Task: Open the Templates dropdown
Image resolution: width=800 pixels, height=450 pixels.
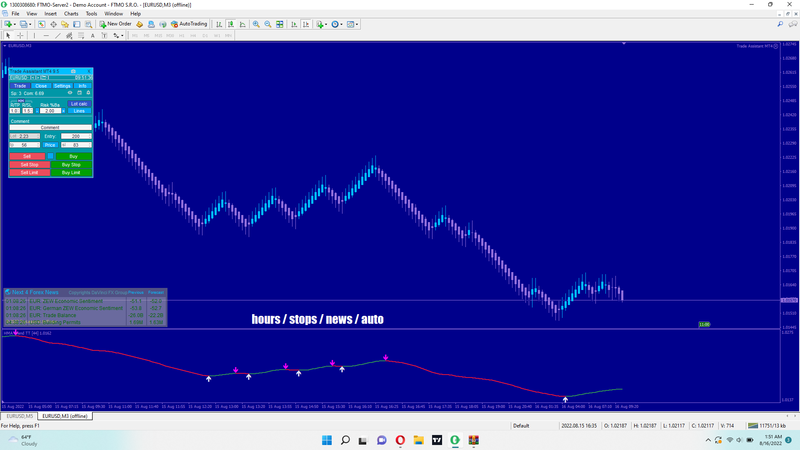Action: click(352, 24)
